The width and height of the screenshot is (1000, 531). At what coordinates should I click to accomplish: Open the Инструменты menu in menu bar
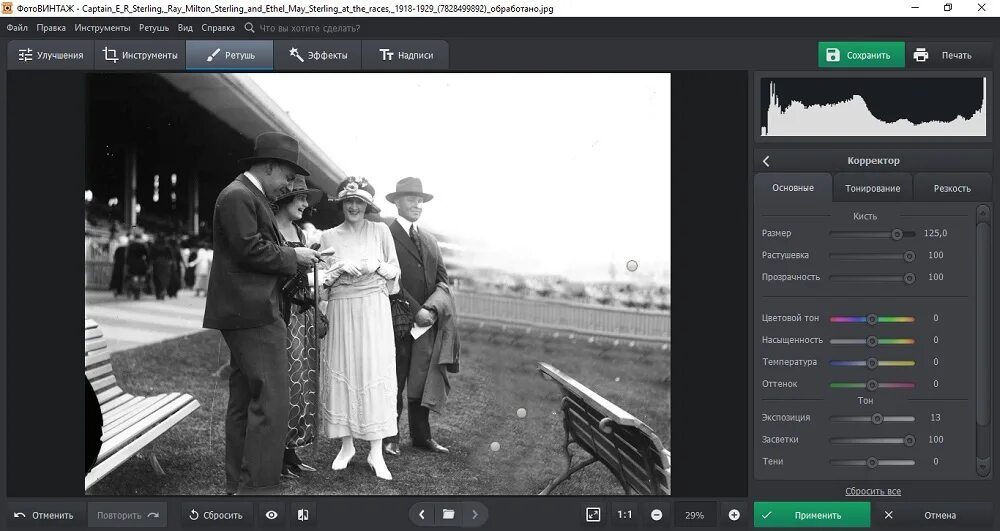click(102, 28)
